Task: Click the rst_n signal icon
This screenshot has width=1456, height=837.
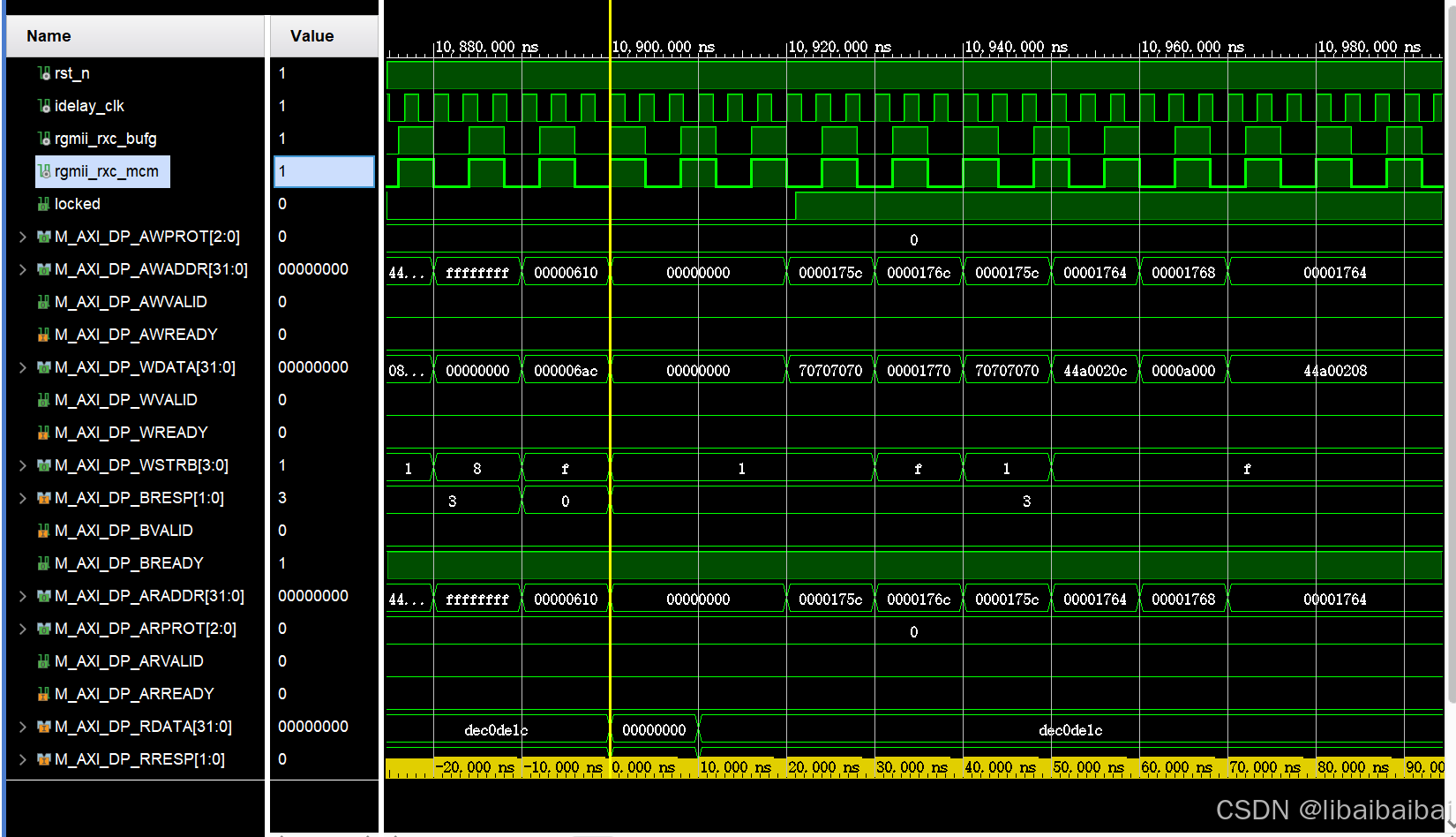Action: click(43, 73)
